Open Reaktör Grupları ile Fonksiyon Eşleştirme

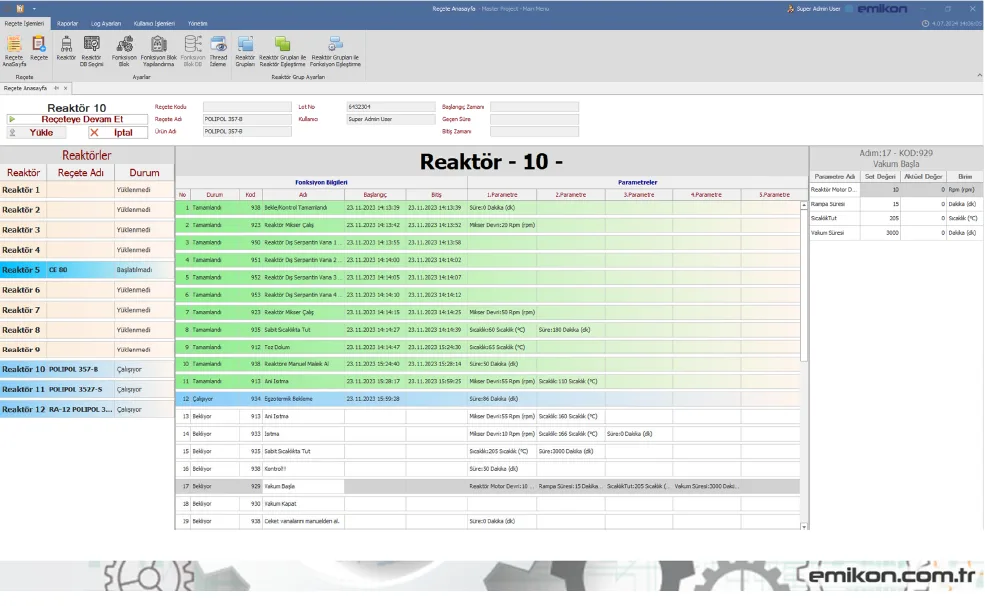coord(335,51)
